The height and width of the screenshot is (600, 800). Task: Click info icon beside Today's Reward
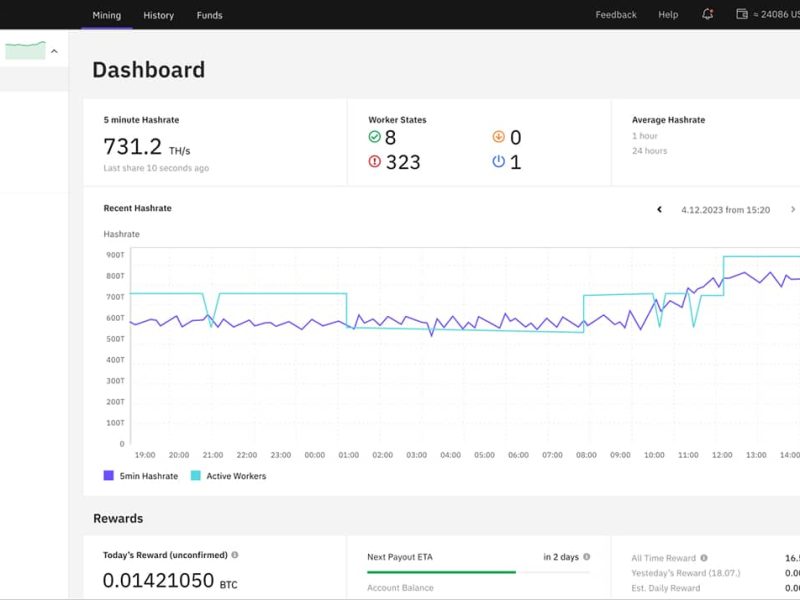(x=235, y=555)
